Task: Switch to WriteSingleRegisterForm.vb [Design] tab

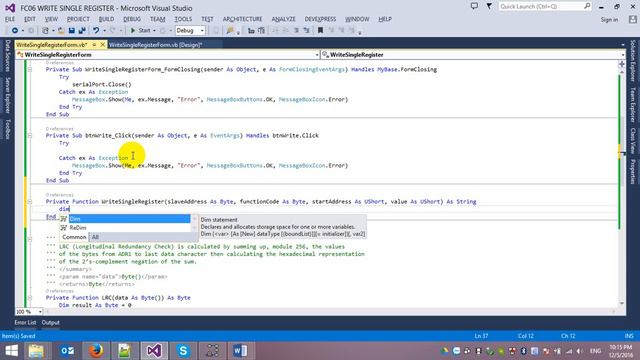Action: tap(156, 44)
